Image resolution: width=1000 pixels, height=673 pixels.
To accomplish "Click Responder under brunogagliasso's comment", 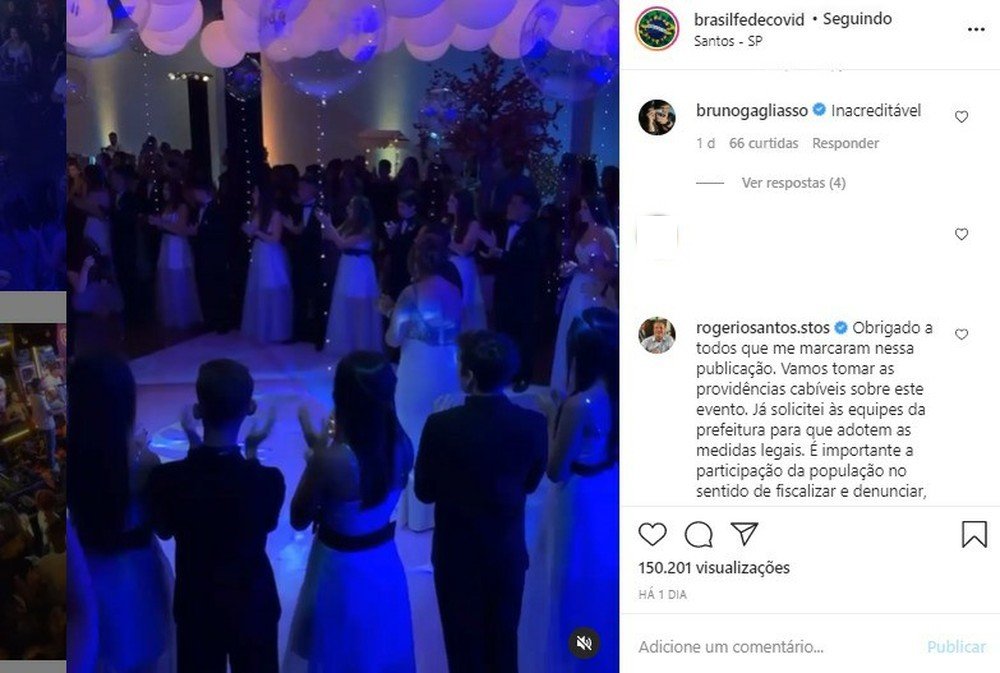I will pyautogui.click(x=845, y=144).
